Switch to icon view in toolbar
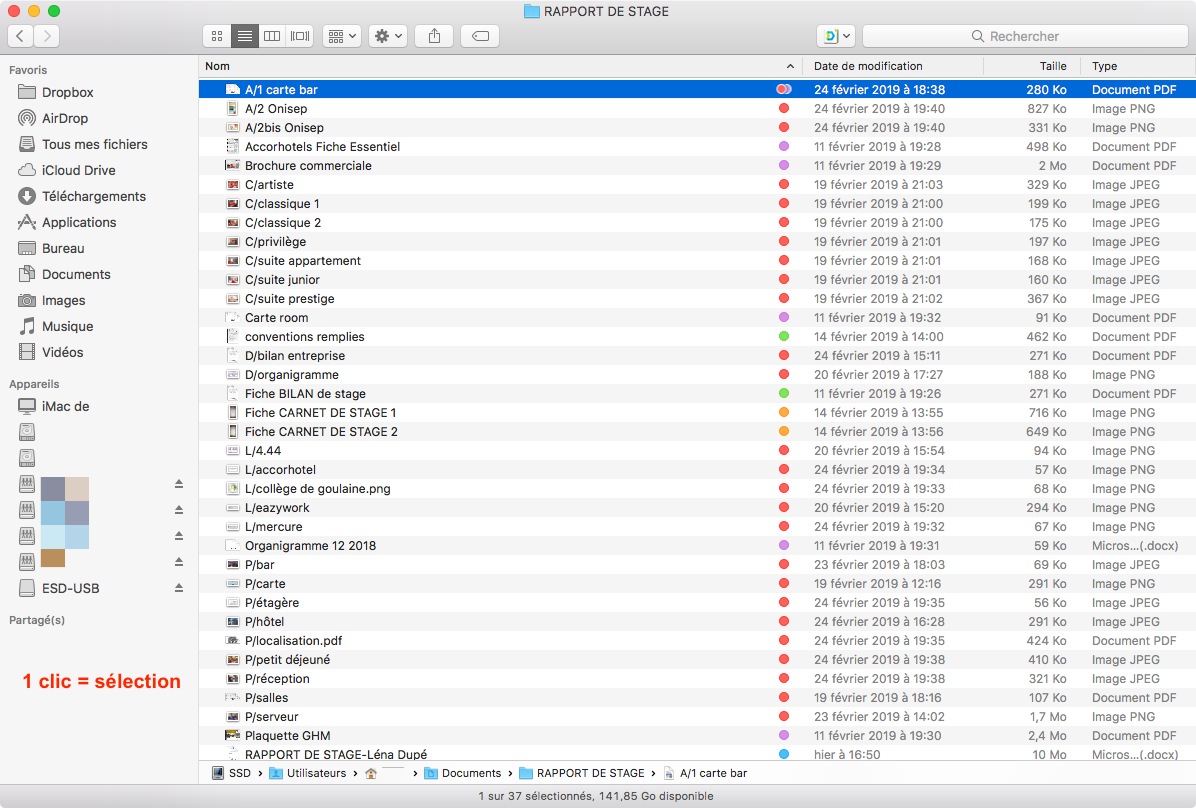 click(x=216, y=36)
